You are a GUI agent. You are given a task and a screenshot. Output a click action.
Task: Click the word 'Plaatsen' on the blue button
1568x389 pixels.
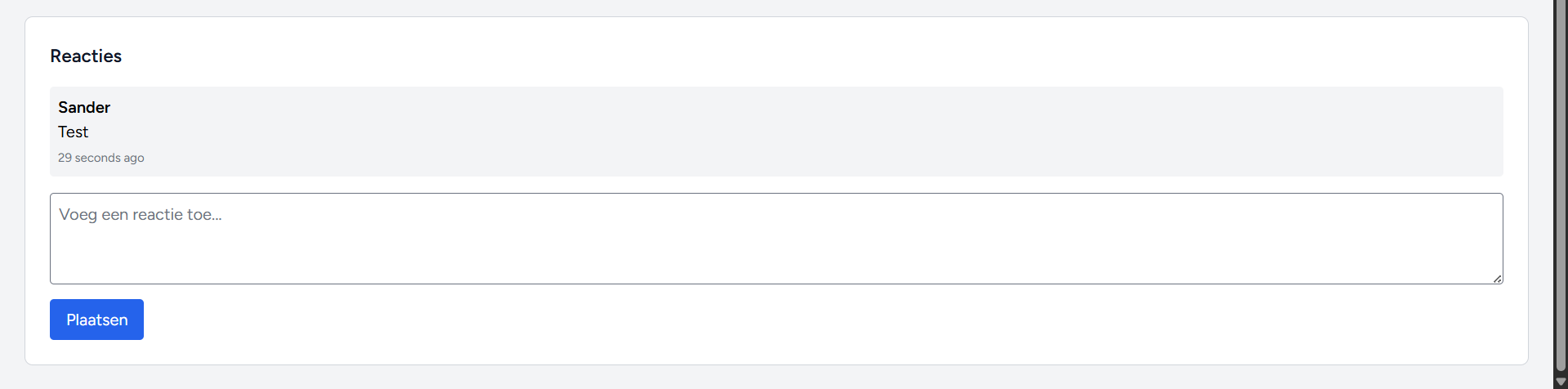click(96, 320)
